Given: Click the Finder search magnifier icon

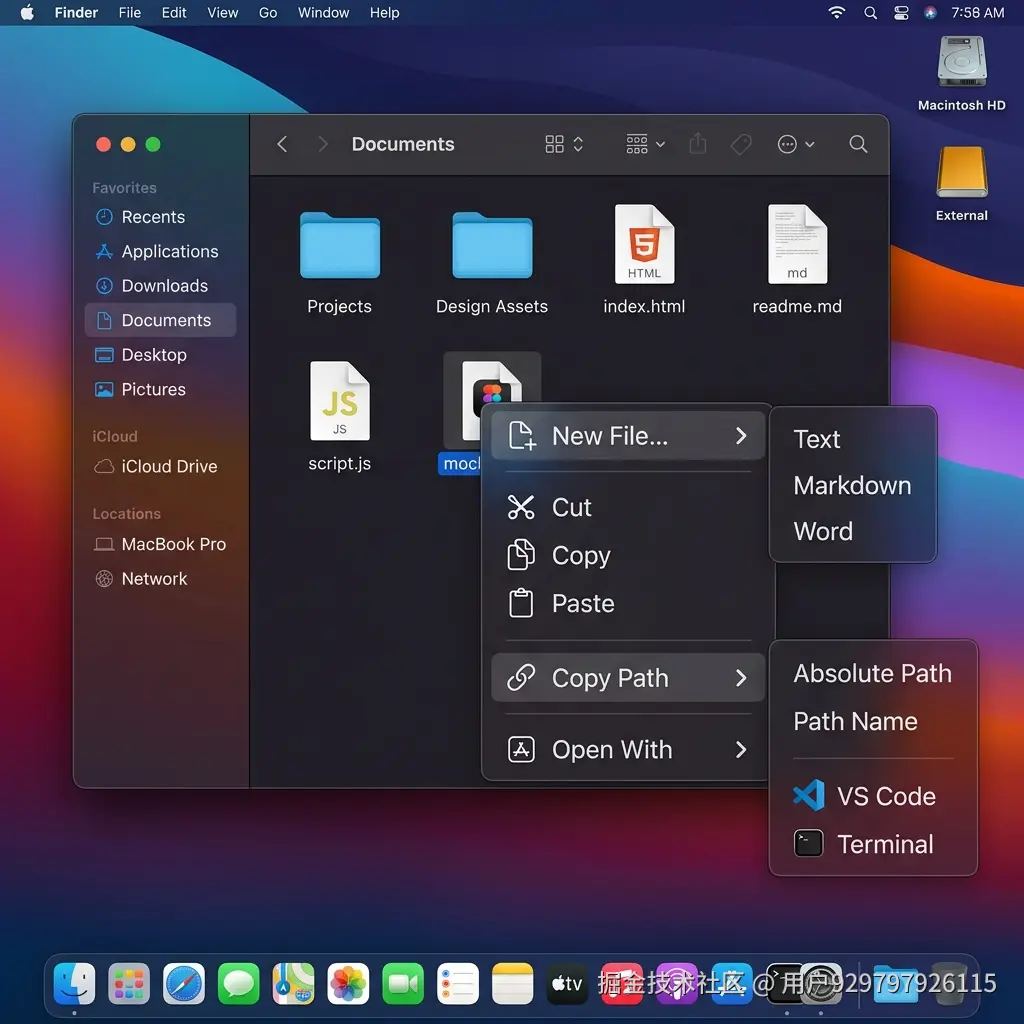Looking at the screenshot, I should 857,144.
